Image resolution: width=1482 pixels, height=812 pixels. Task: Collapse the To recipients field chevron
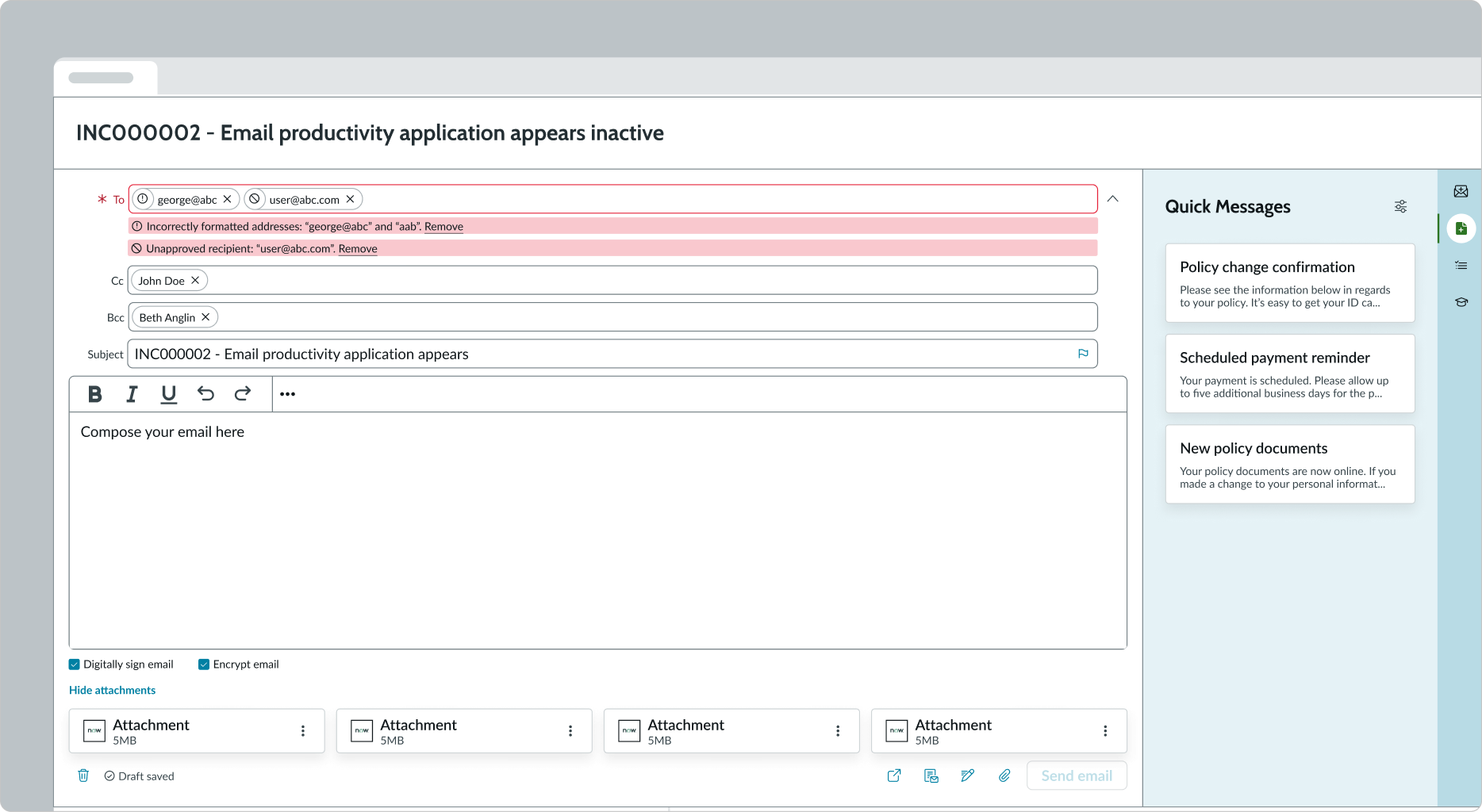[1112, 198]
